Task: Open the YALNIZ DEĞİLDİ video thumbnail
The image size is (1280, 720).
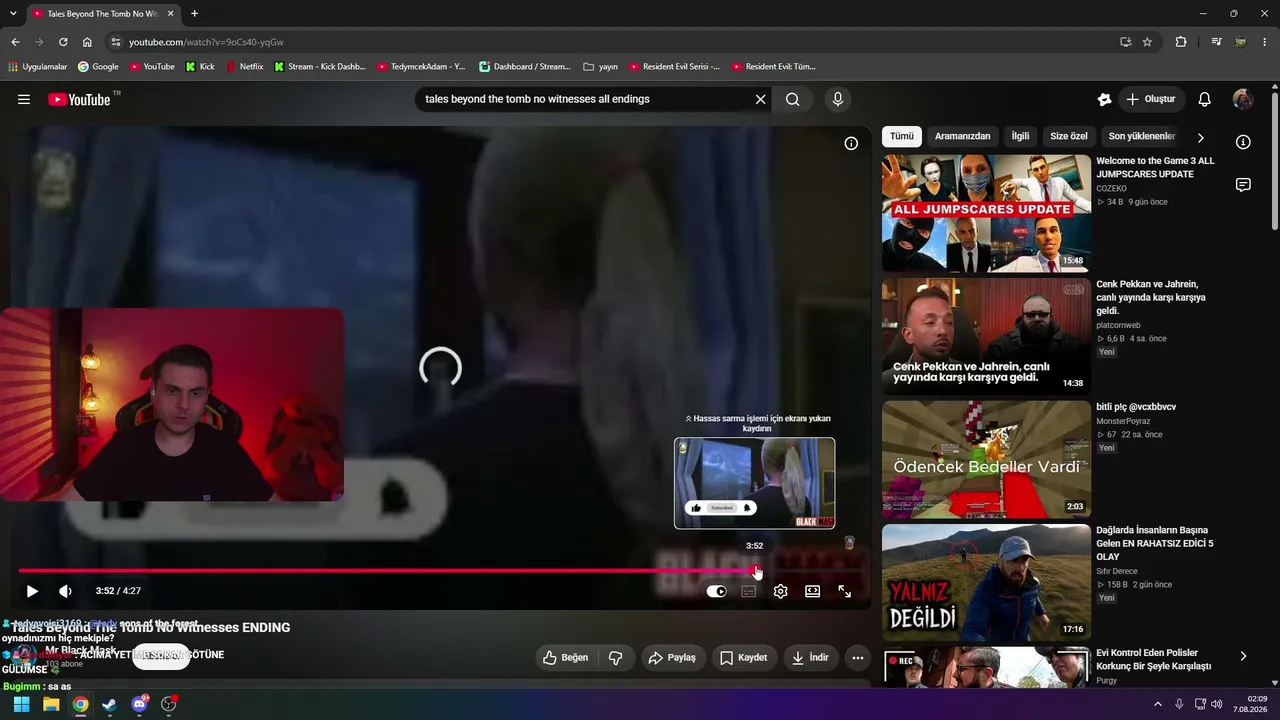Action: click(986, 583)
